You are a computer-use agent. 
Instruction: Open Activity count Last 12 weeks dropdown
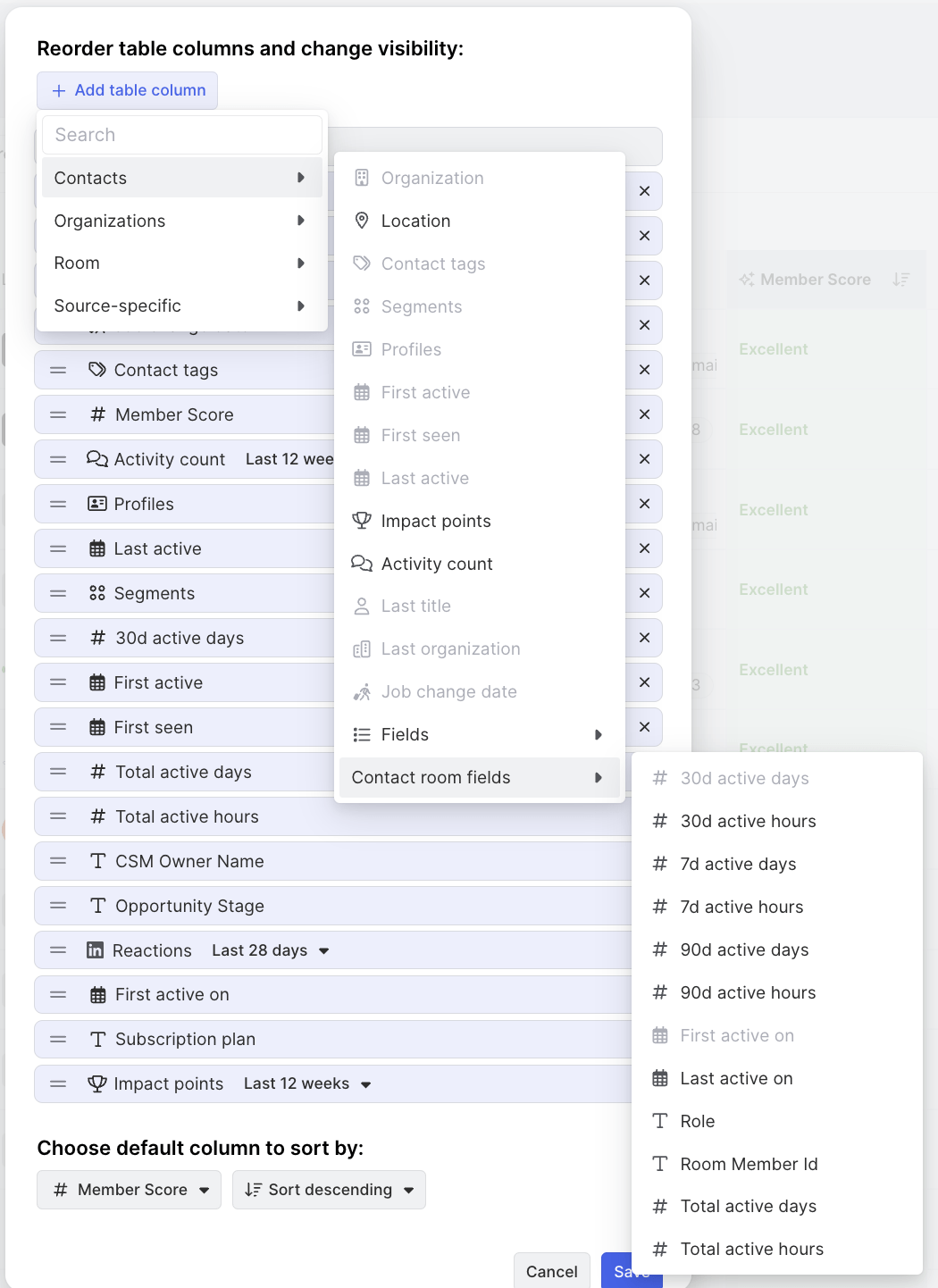pos(289,459)
